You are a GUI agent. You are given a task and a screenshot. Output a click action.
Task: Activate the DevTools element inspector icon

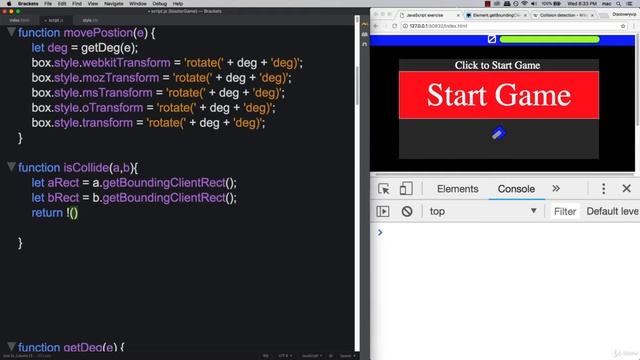384,189
